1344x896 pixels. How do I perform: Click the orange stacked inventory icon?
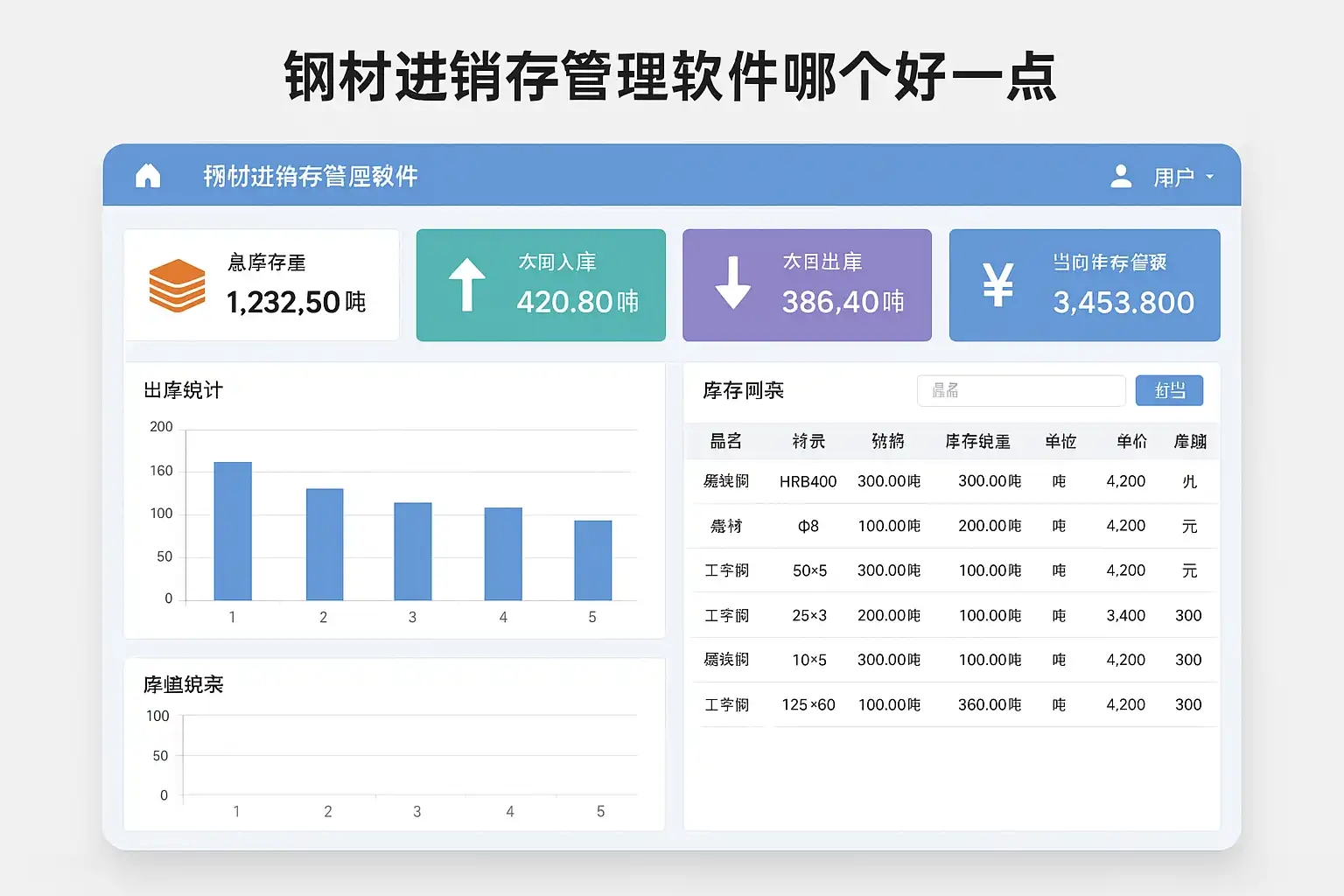(x=177, y=286)
